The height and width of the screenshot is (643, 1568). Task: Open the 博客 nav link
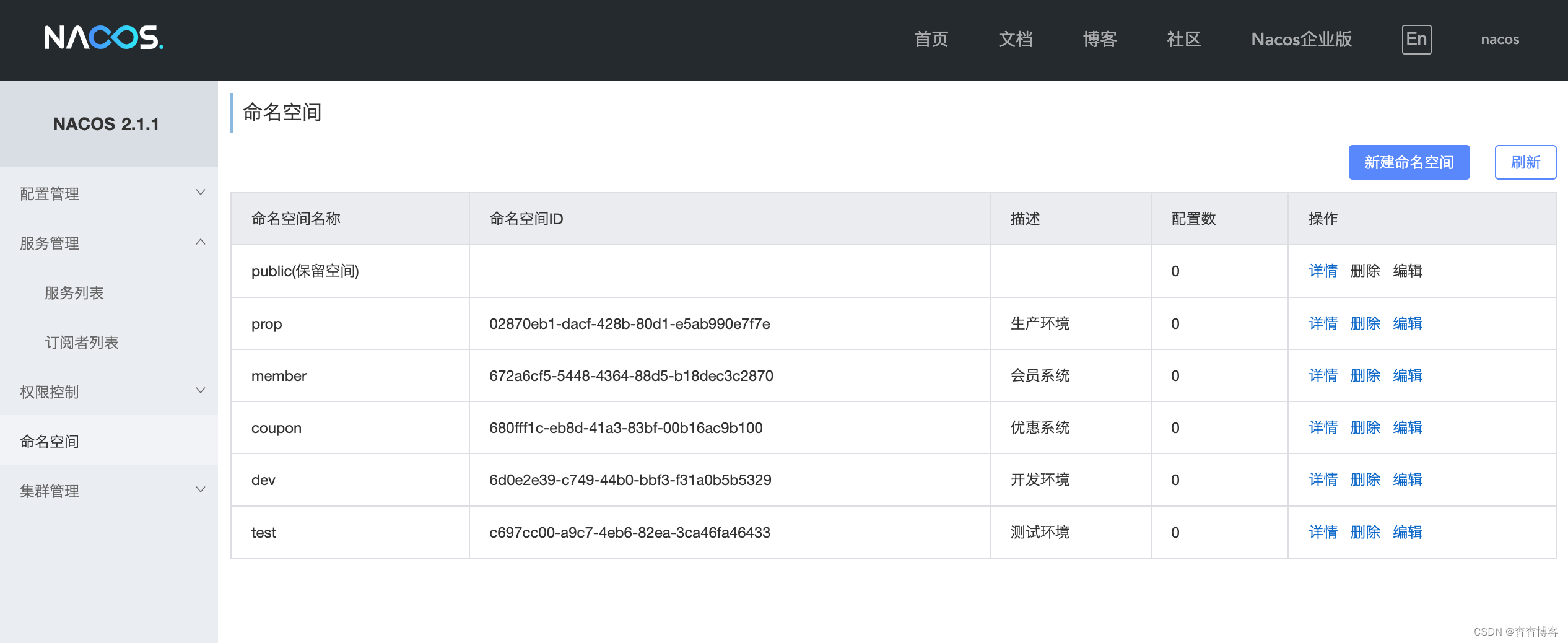(x=1099, y=39)
